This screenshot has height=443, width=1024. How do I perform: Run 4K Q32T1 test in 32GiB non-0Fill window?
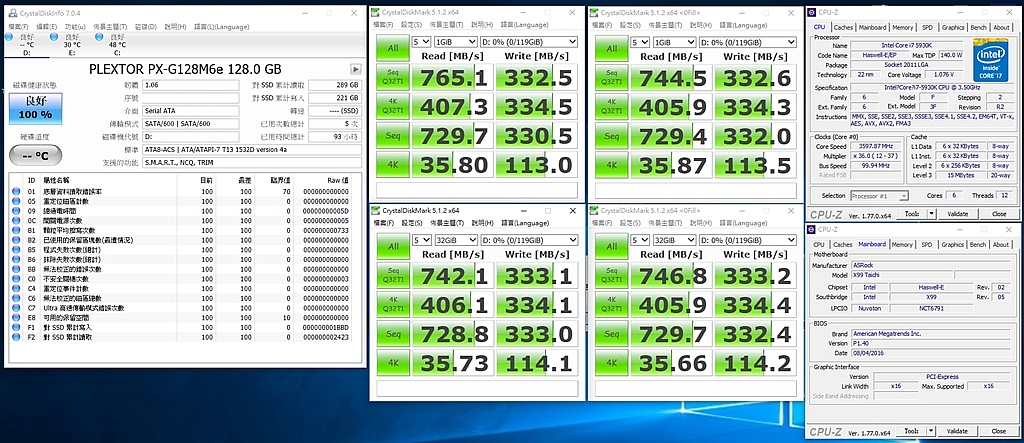click(x=392, y=304)
